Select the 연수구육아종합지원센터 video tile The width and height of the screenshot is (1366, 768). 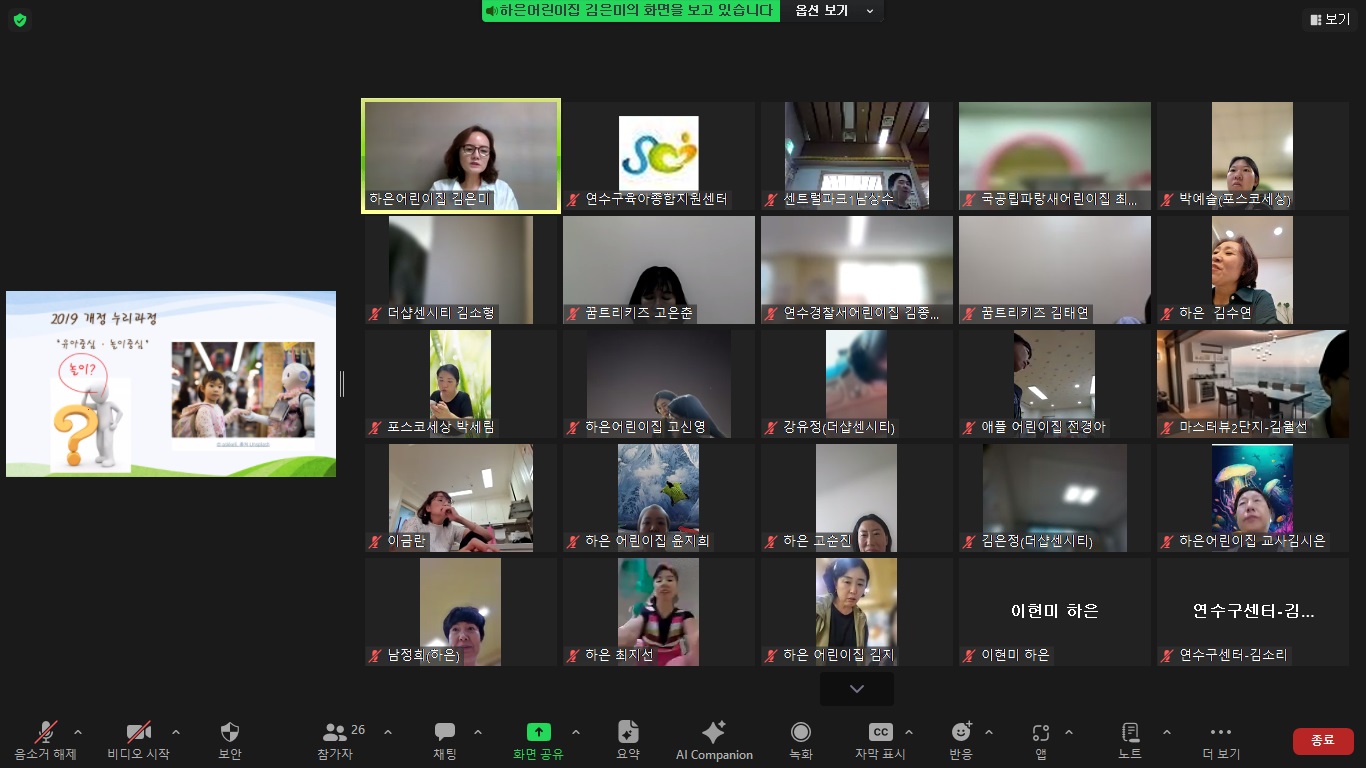pos(659,156)
